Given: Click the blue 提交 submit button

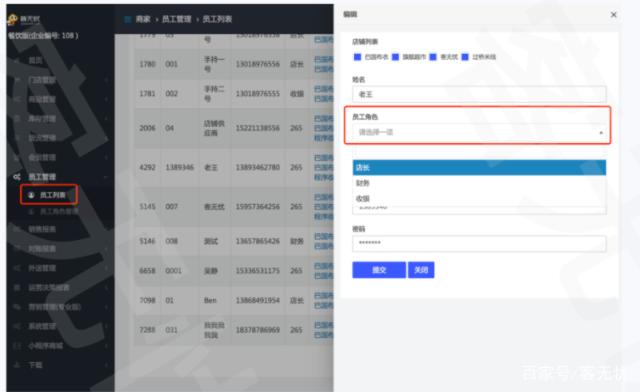Looking at the screenshot, I should tap(379, 270).
